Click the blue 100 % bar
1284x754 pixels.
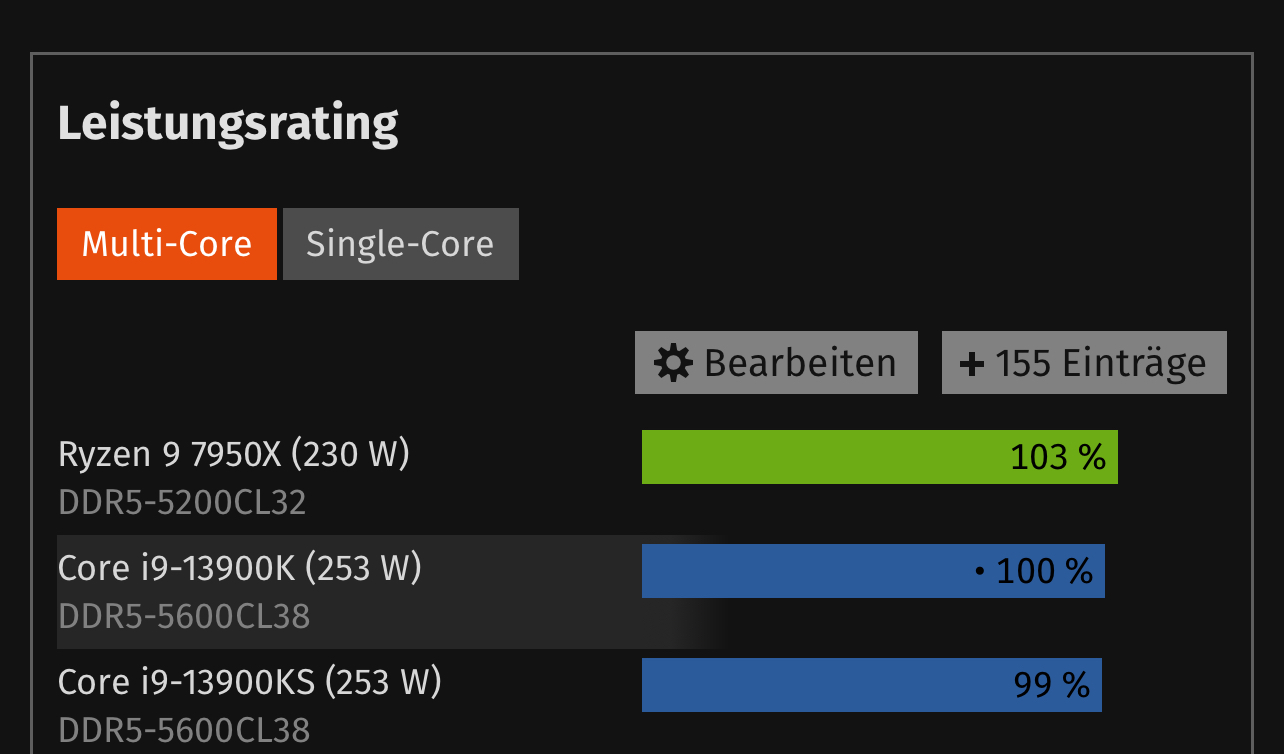click(873, 571)
